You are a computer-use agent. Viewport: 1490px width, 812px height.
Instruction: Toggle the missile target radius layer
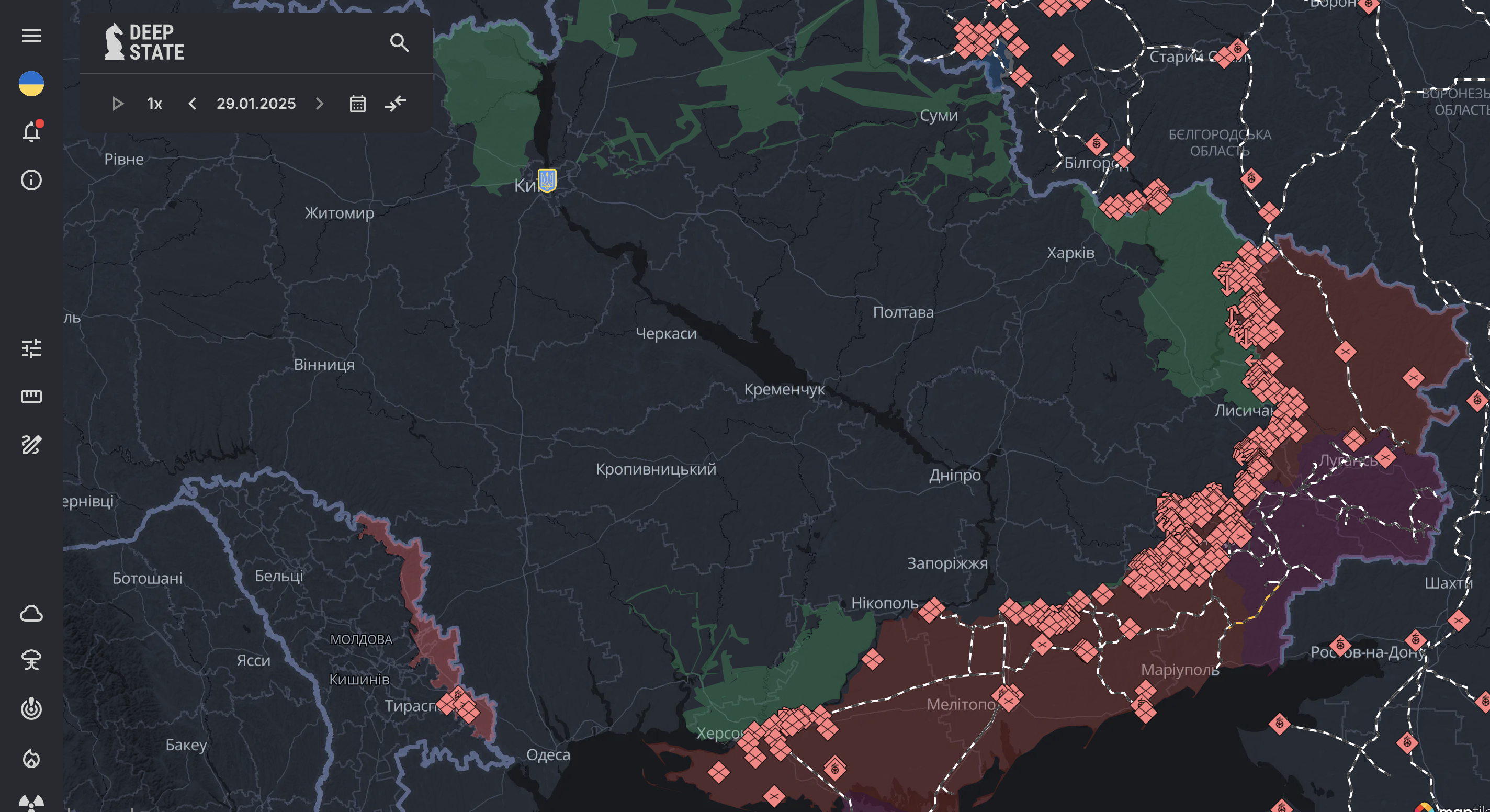tap(31, 708)
